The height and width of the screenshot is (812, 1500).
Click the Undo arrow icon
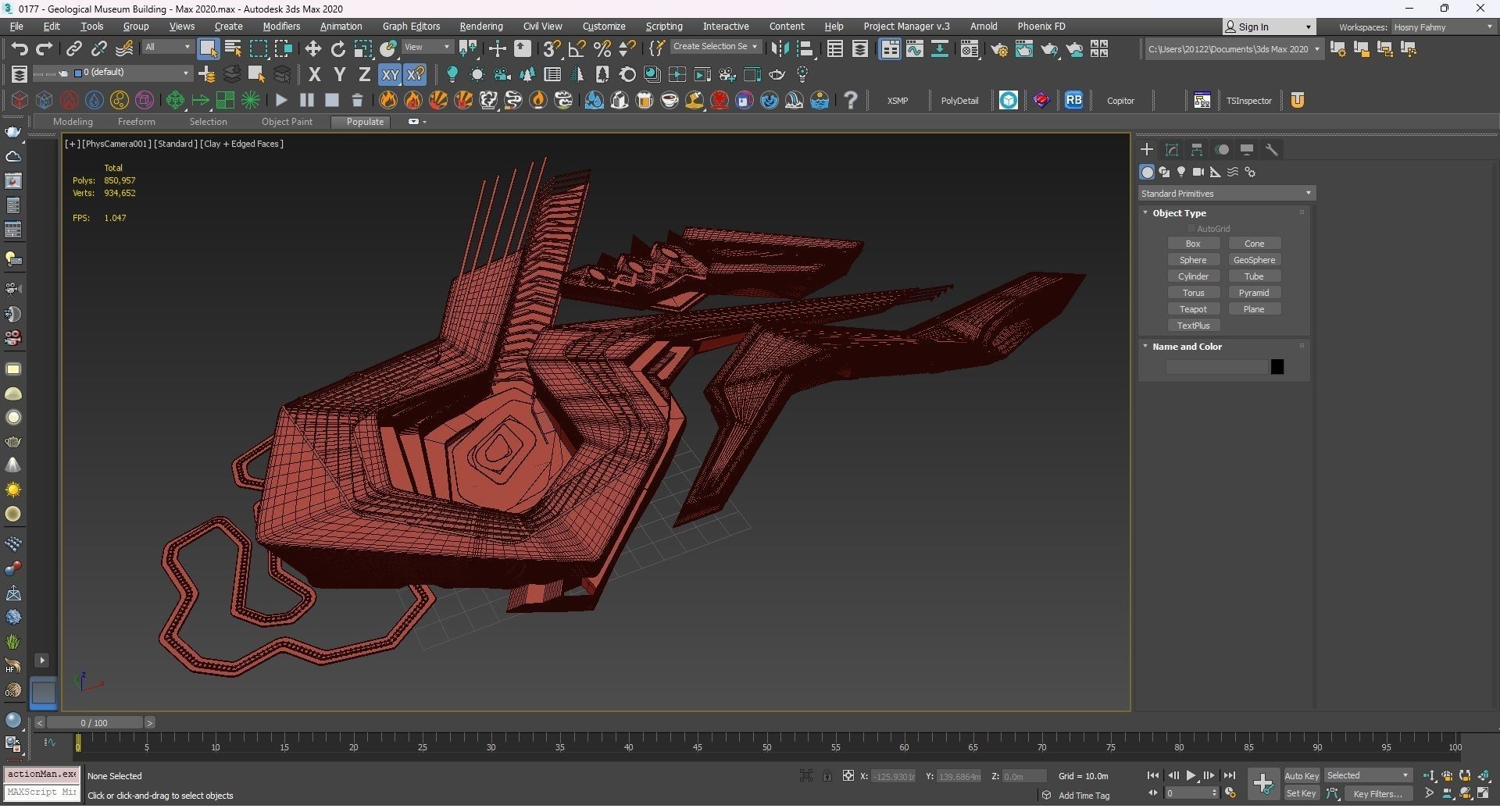pos(19,49)
